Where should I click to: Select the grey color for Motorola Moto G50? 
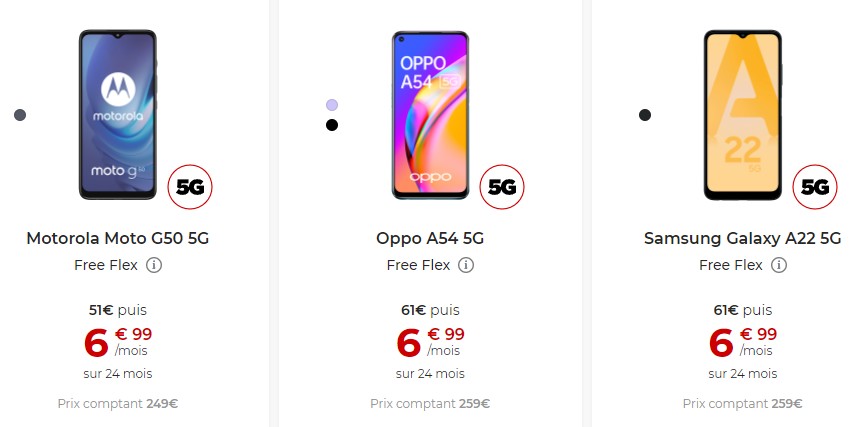coord(20,115)
